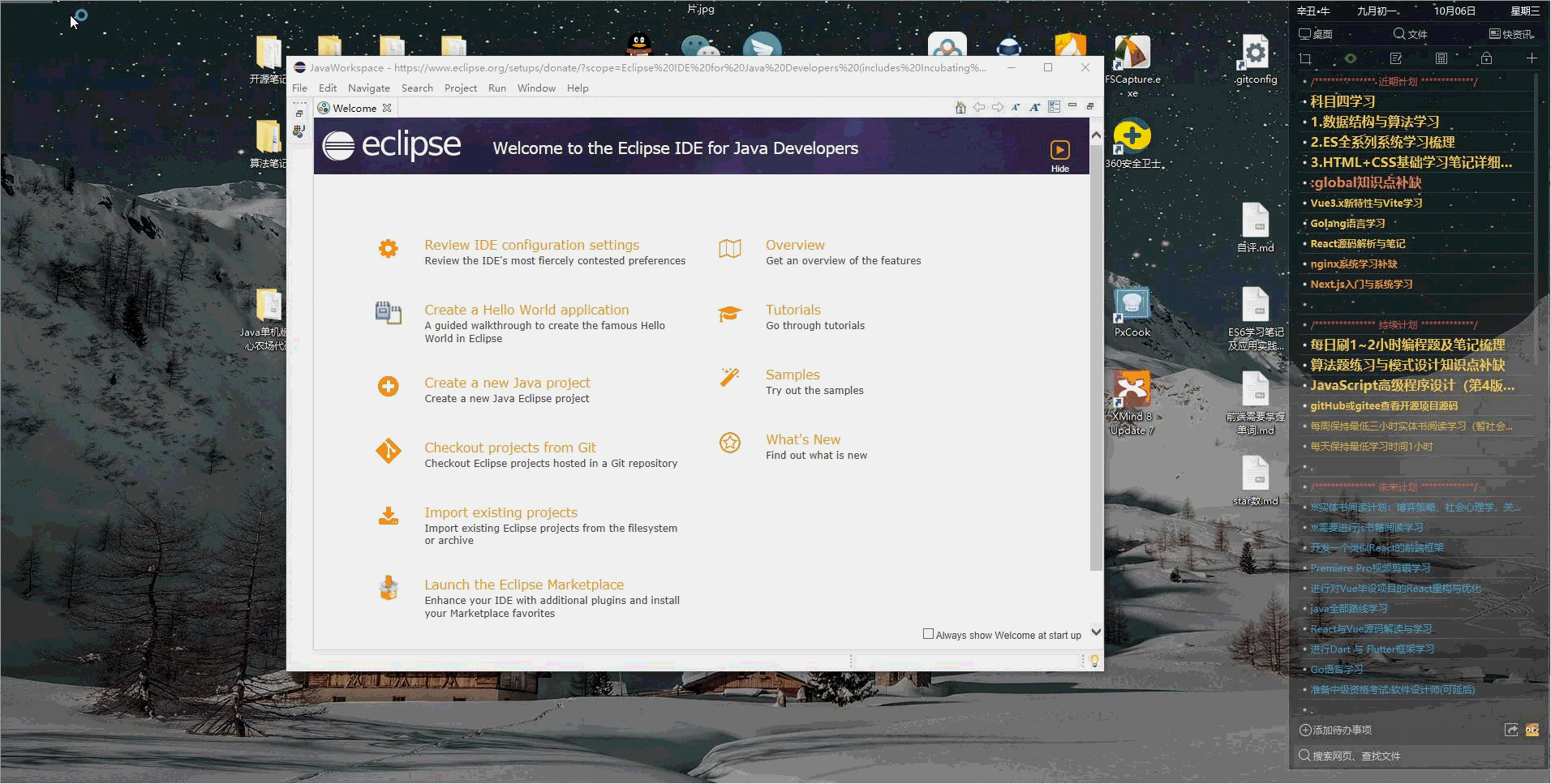The image size is (1551, 784).
Task: Click the Welcome navigate forward arrow
Action: (998, 107)
